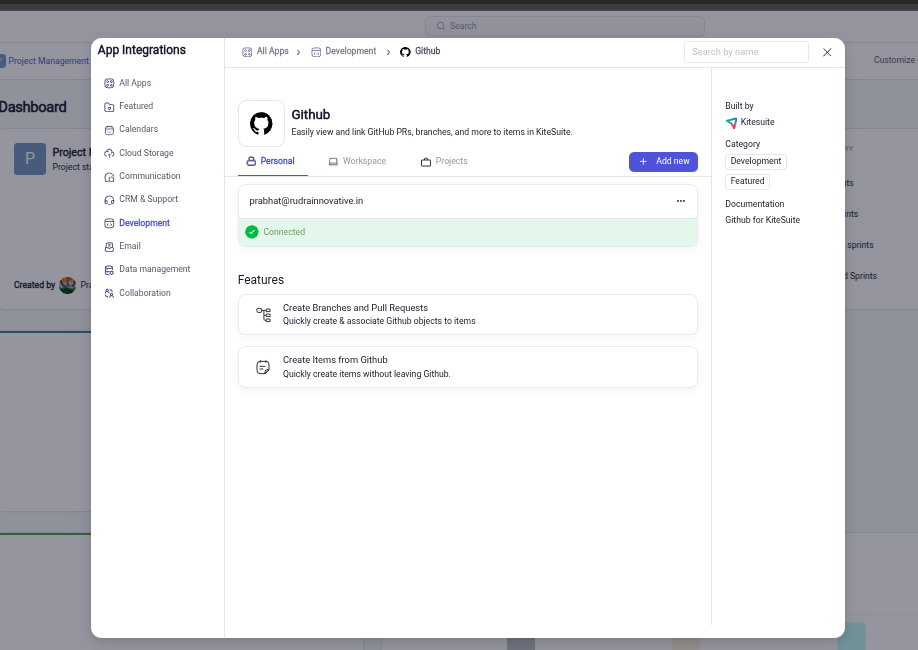Click the CRM & Support headset icon
918x650 pixels.
point(109,200)
